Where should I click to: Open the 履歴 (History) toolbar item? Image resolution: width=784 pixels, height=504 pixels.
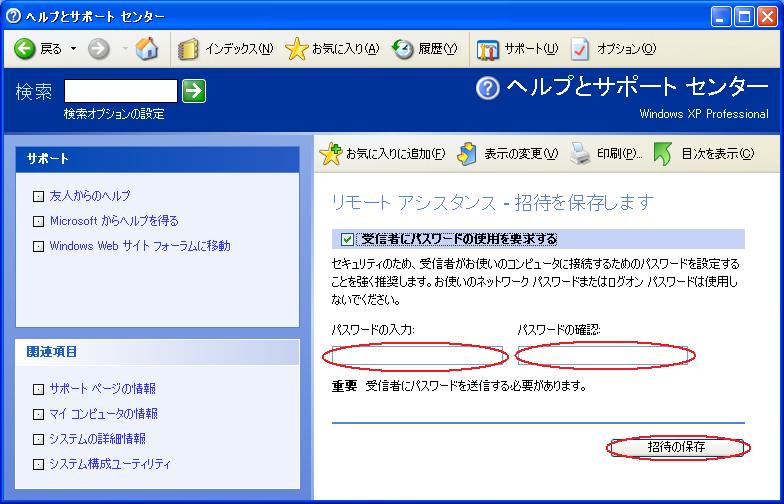[403, 49]
